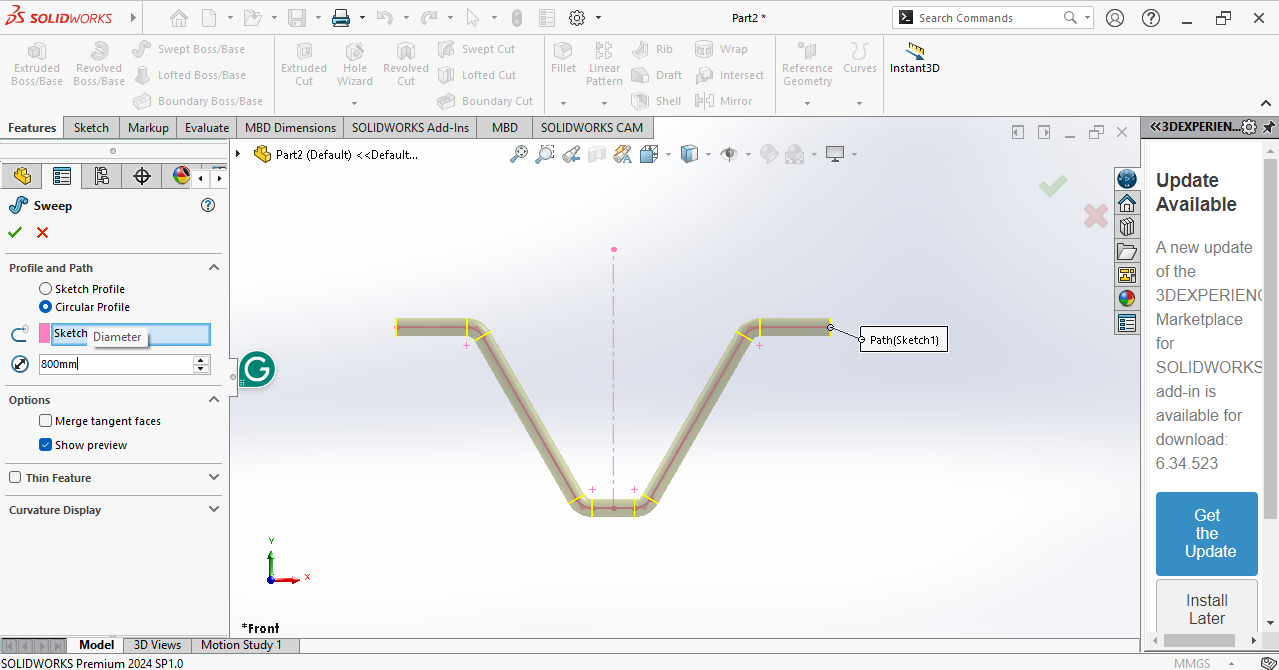This screenshot has height=670, width=1279.
Task: Click the user login icon in the title bar
Action: pos(1115,18)
